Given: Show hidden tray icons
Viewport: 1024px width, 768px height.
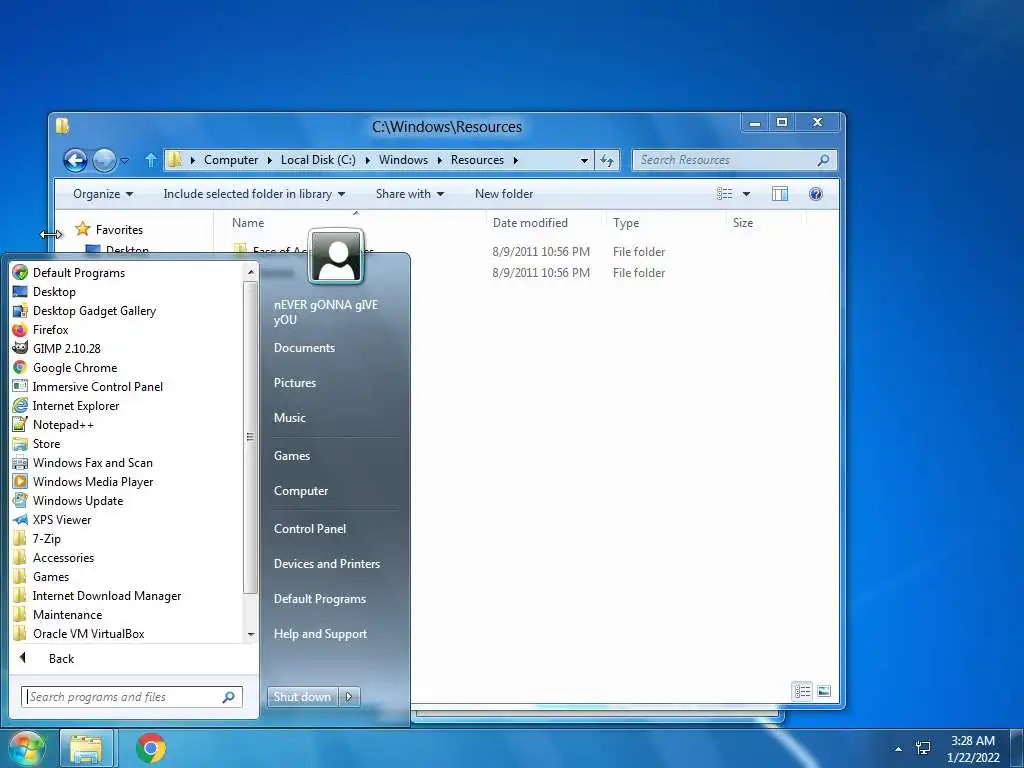Looking at the screenshot, I should click(x=899, y=749).
